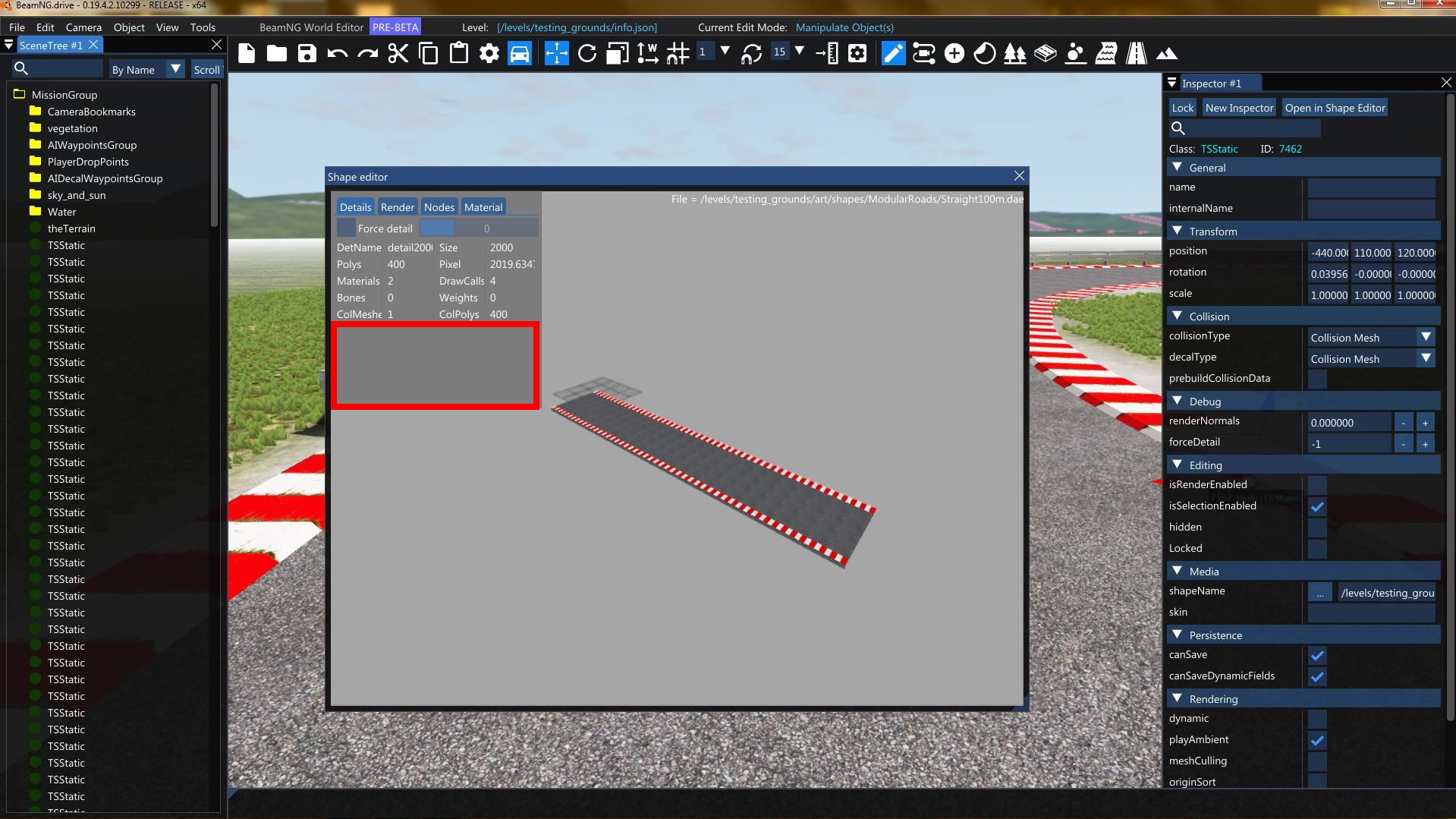
Task: Switch to Render tab in Shape editor
Action: (398, 206)
